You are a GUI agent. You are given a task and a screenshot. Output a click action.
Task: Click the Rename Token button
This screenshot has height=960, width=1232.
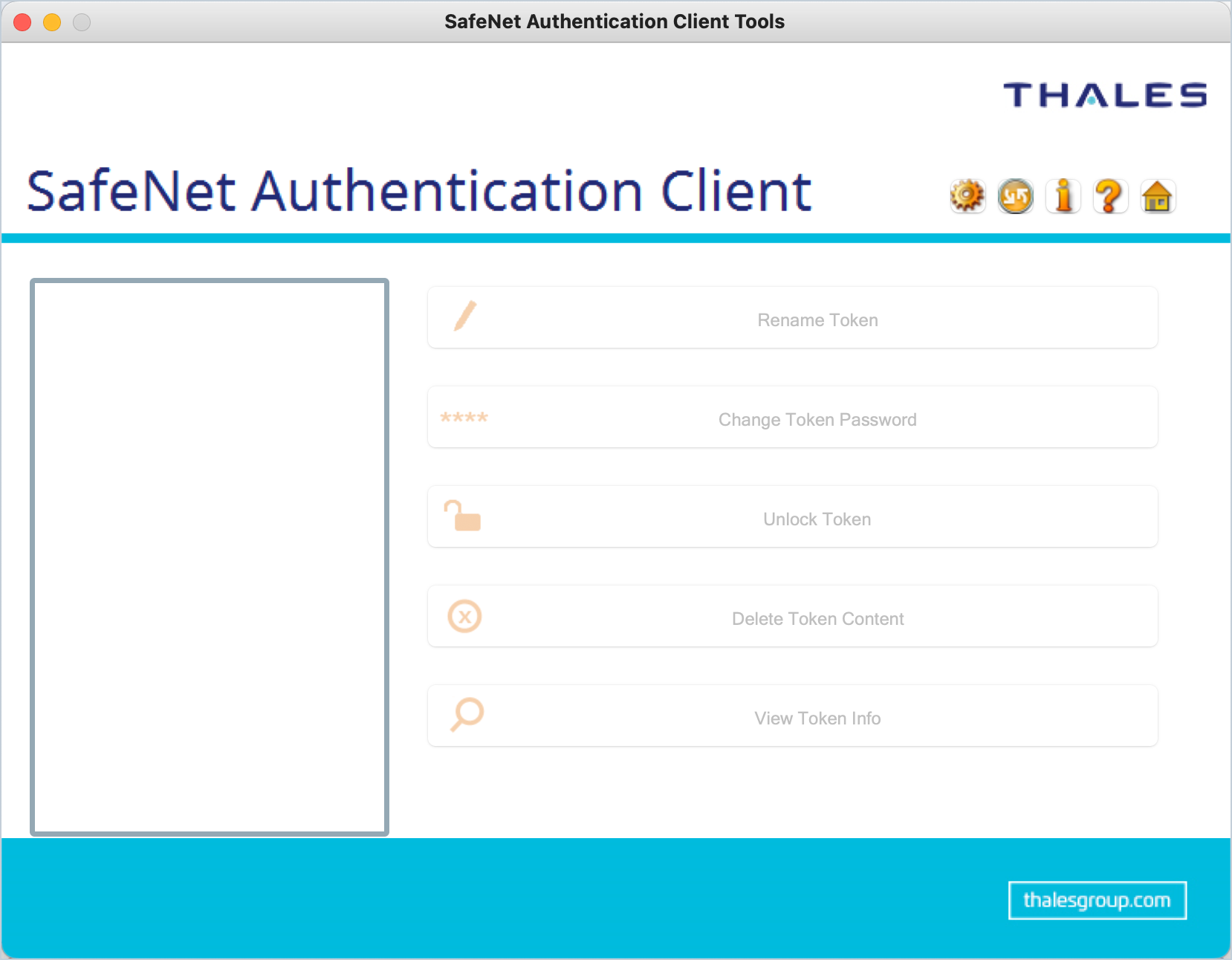tap(793, 318)
